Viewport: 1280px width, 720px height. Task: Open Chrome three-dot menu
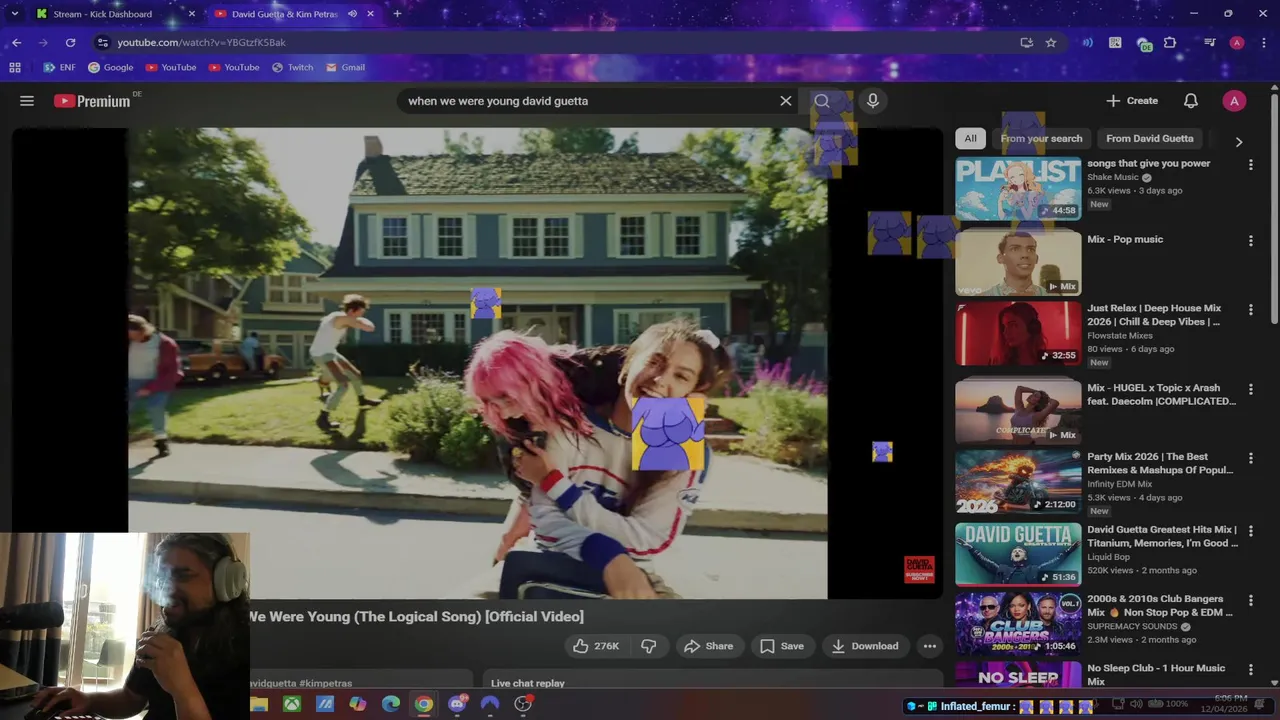point(1262,43)
